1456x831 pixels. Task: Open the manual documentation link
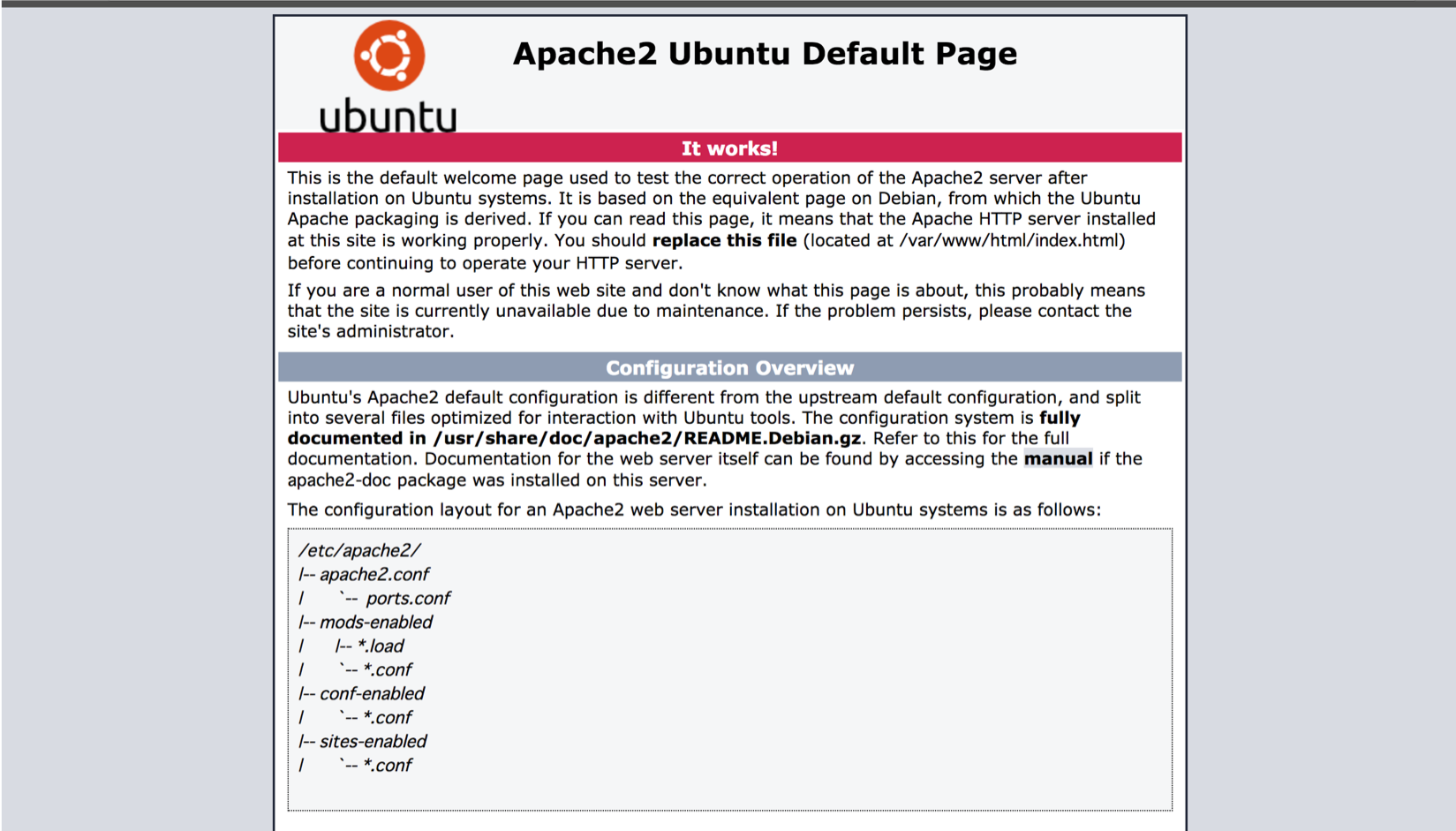(1058, 458)
